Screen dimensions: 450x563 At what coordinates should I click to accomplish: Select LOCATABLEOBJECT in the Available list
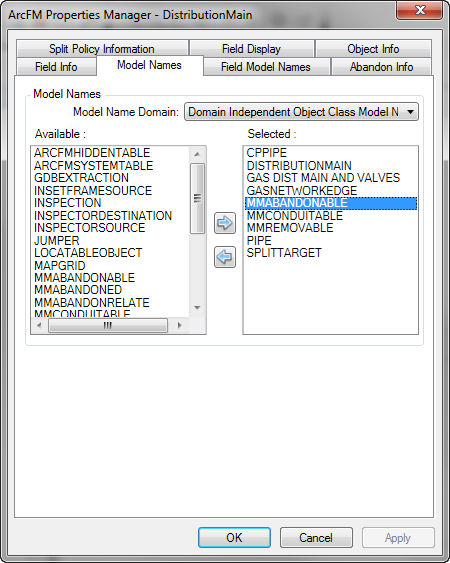[x=88, y=253]
